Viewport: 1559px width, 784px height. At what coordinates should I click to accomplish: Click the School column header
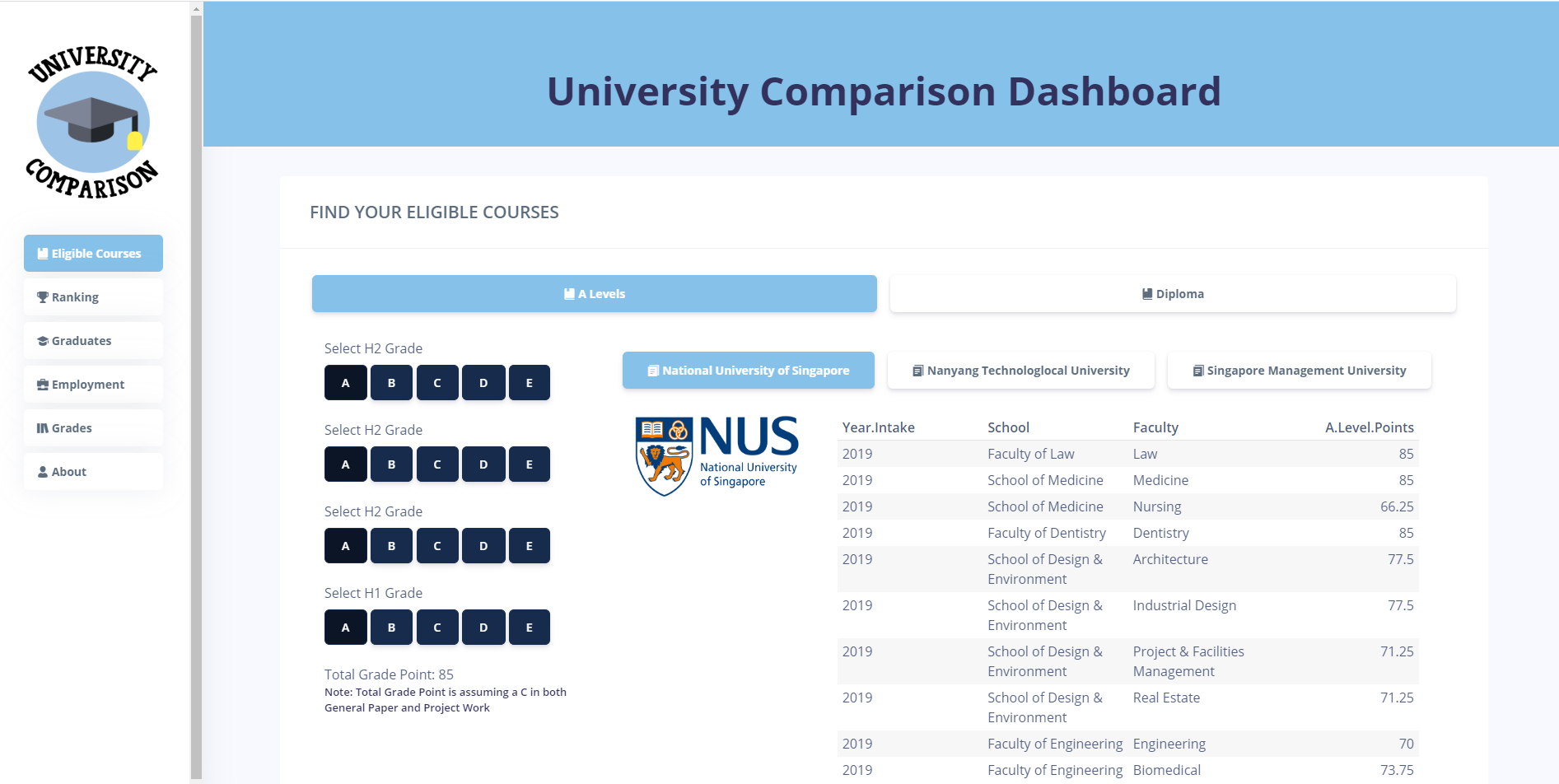(x=1008, y=427)
